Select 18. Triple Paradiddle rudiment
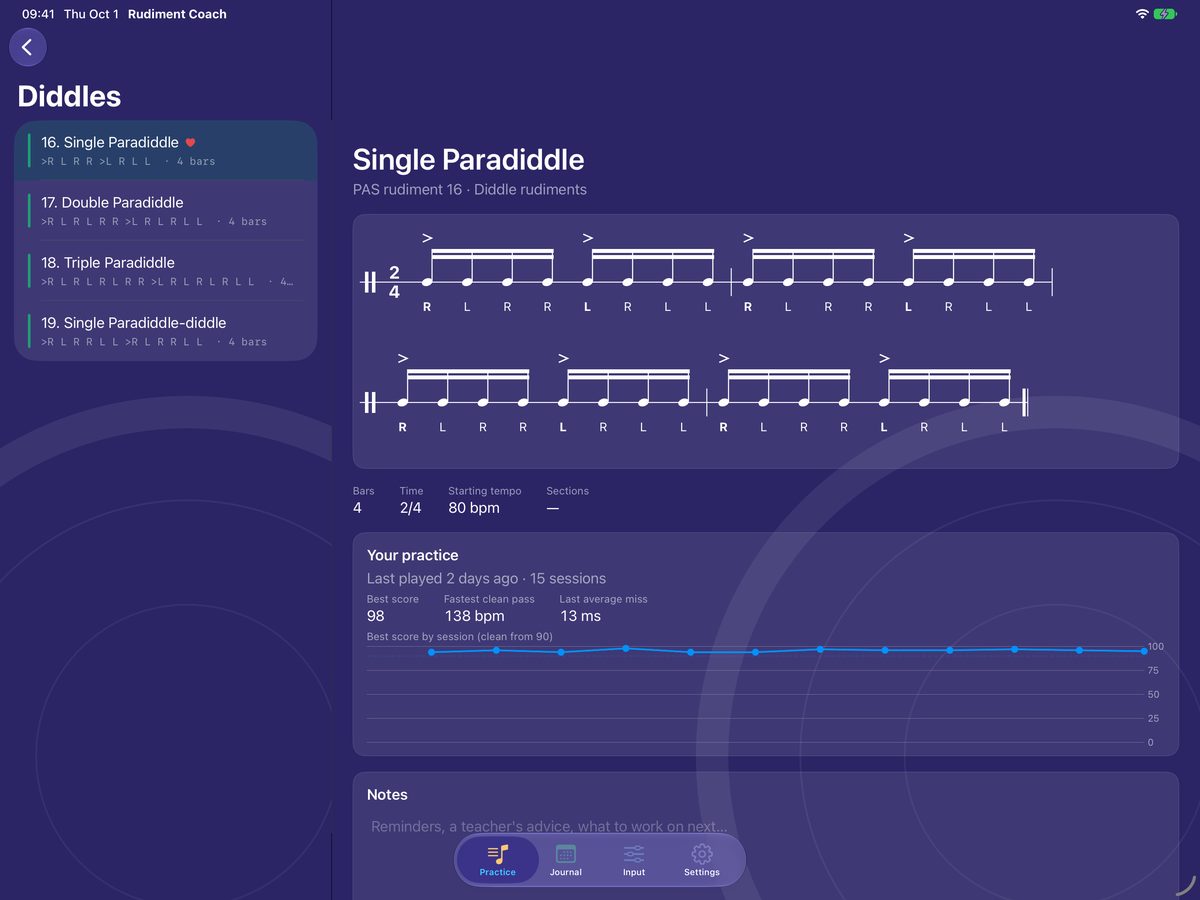The width and height of the screenshot is (1200, 900). coord(166,271)
